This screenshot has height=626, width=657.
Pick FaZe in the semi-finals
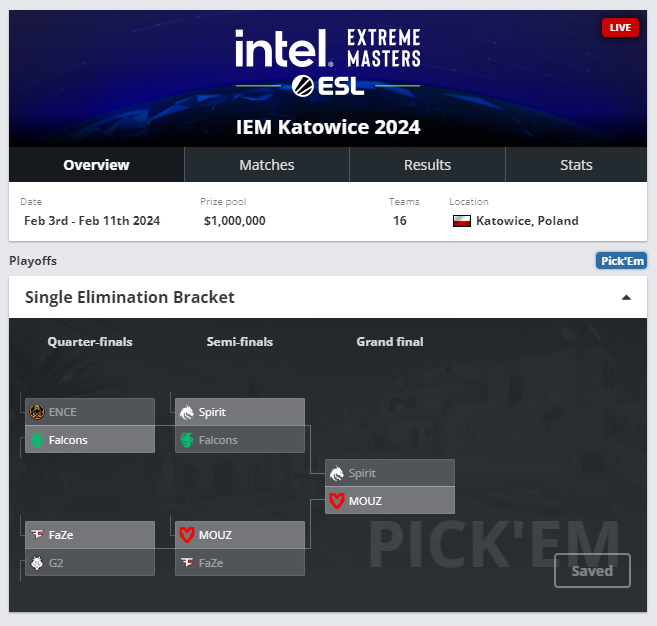240,562
